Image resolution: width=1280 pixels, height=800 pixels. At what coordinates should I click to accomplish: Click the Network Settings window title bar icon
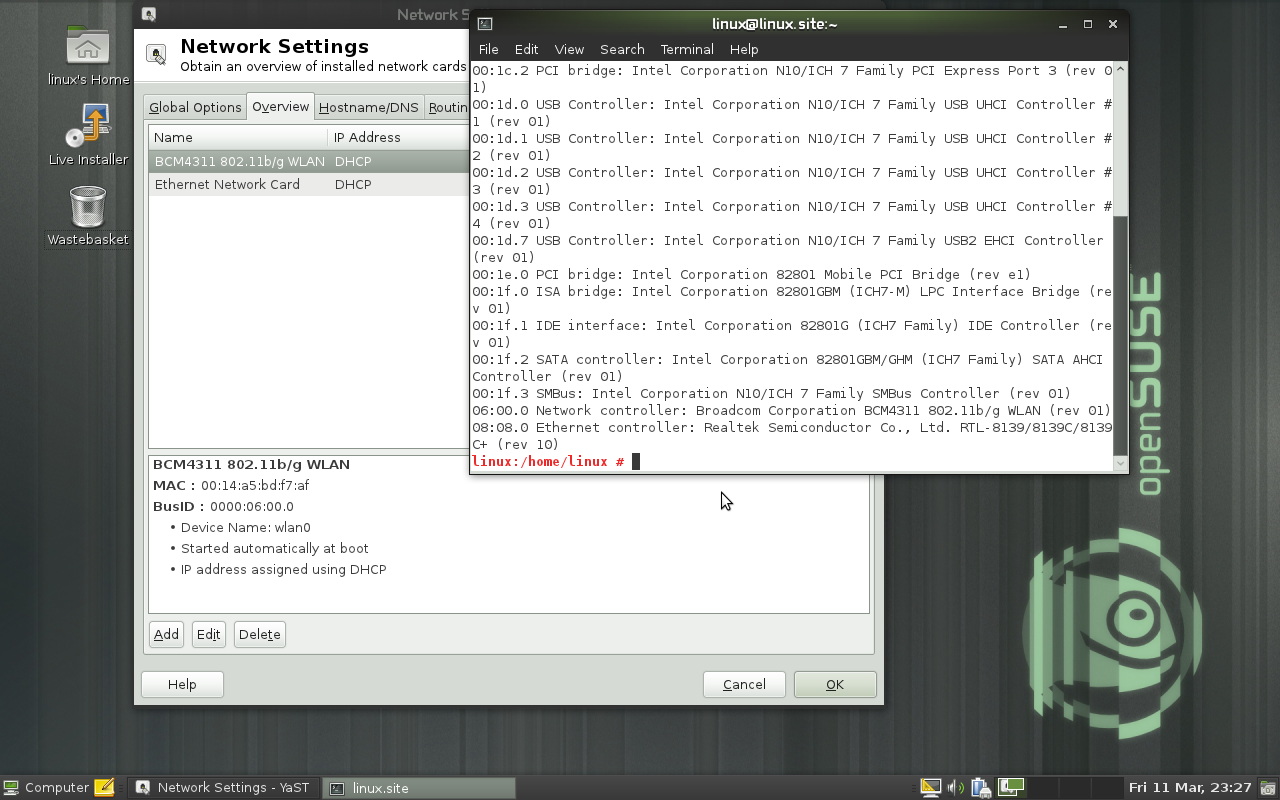click(x=149, y=14)
